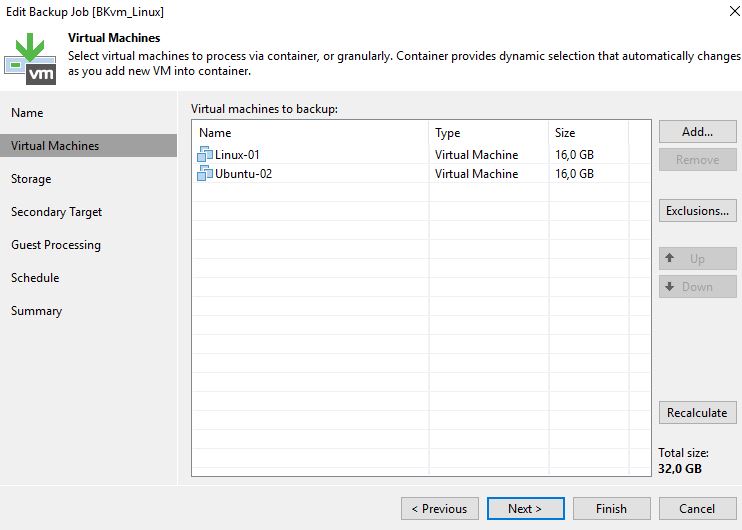742x530 pixels.
Task: Click the Ubuntu-02 VM icon
Action: (x=204, y=173)
